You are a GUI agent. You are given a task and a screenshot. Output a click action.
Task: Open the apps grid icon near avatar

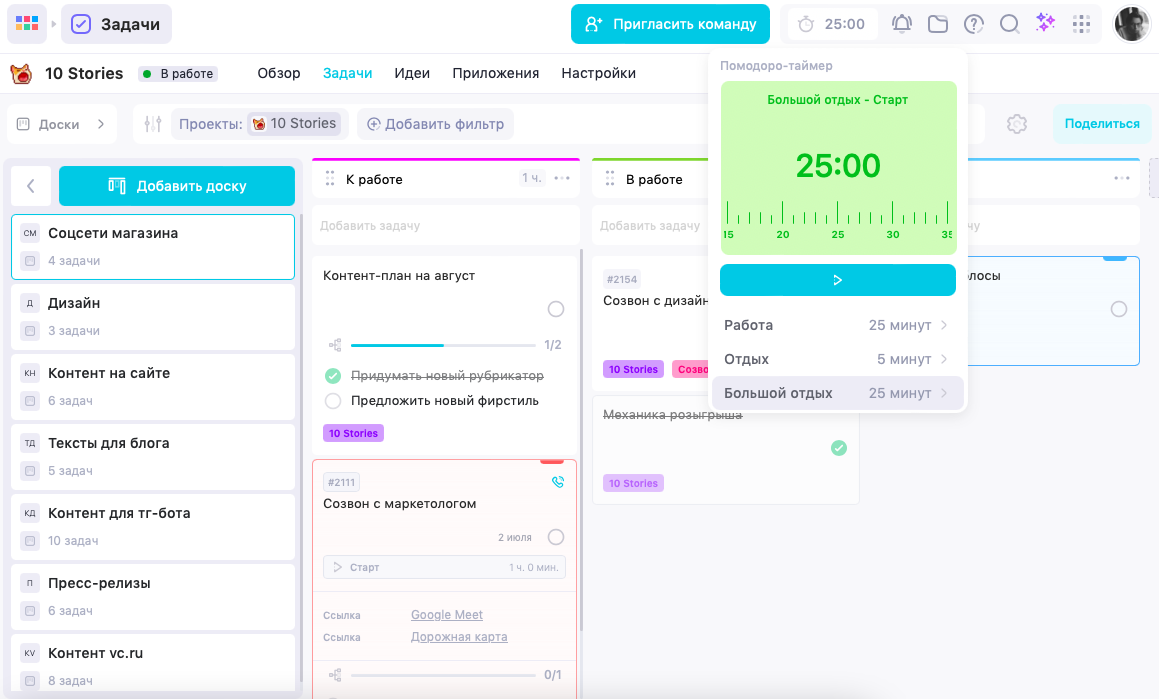click(1081, 24)
